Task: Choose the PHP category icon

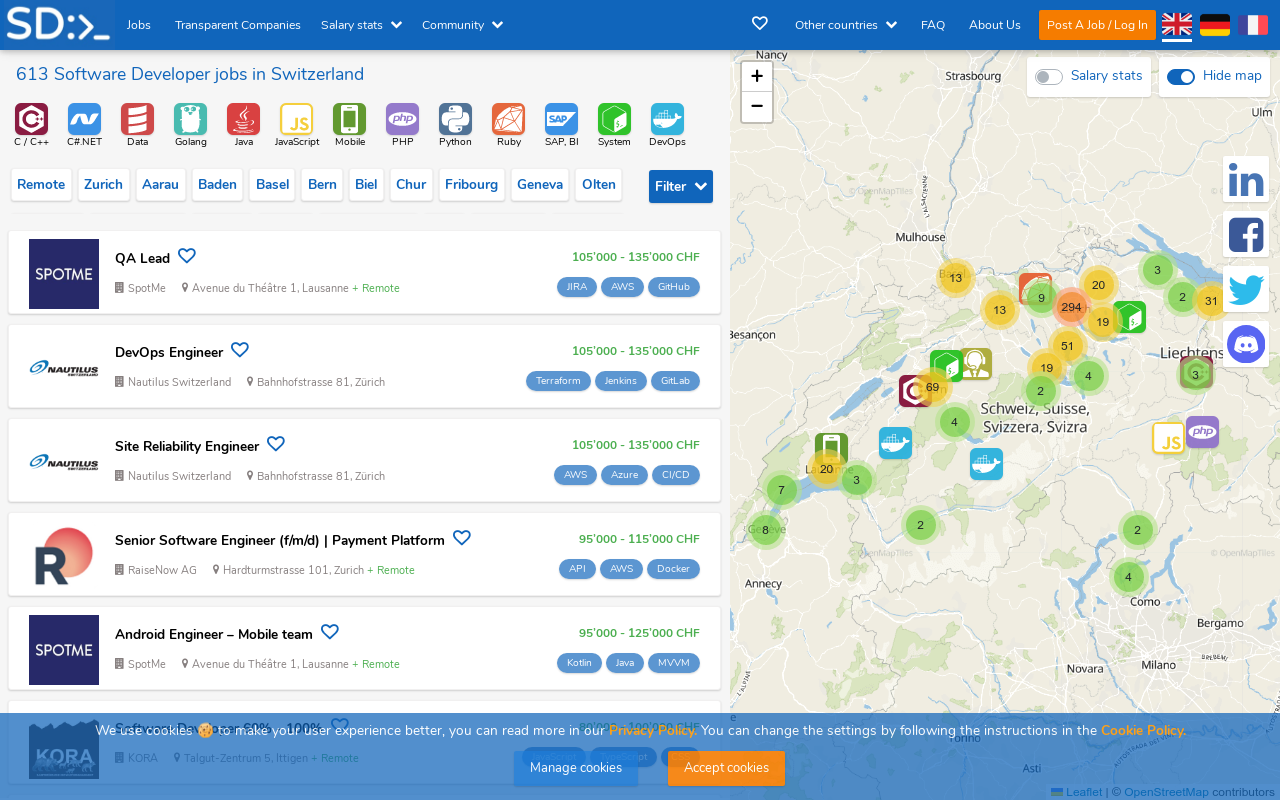Action: click(x=403, y=119)
